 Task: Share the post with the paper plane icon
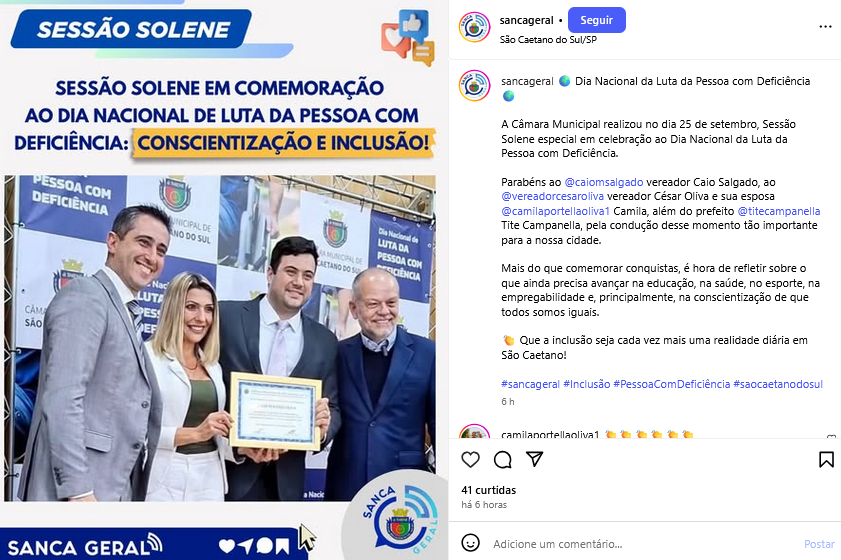pos(535,459)
